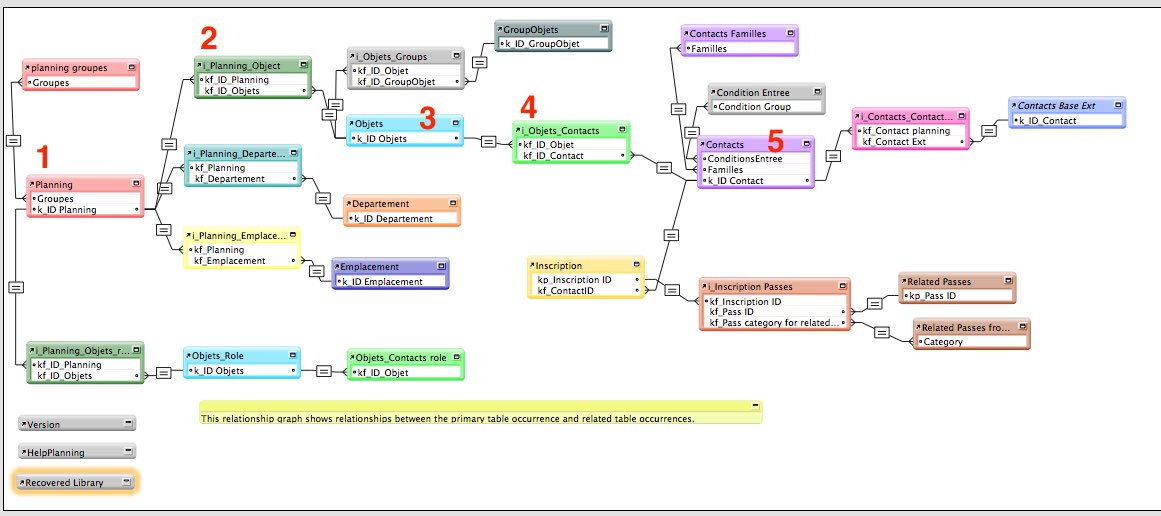
Task: Click the kf_Pass ID field
Action: [x=774, y=312]
